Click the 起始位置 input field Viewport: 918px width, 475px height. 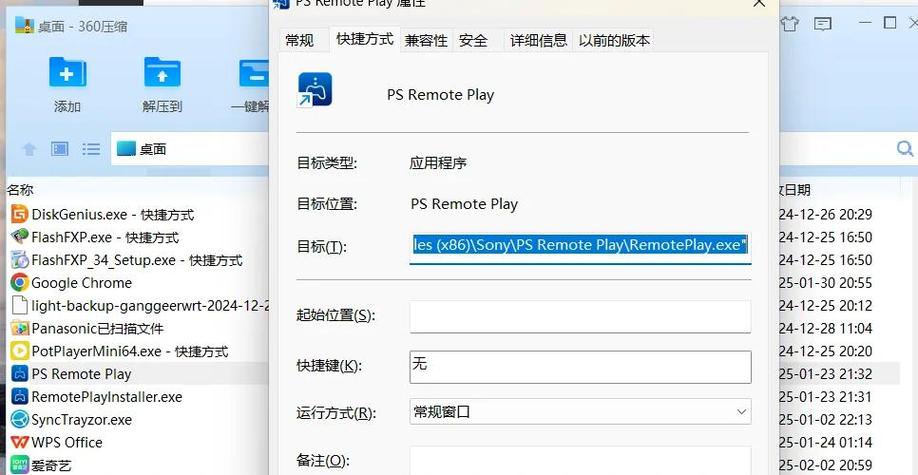pos(580,315)
